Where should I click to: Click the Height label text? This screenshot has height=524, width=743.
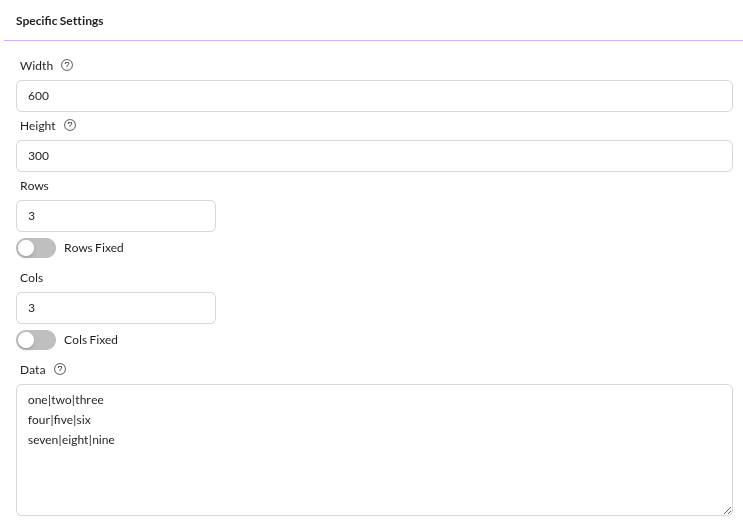coord(38,126)
